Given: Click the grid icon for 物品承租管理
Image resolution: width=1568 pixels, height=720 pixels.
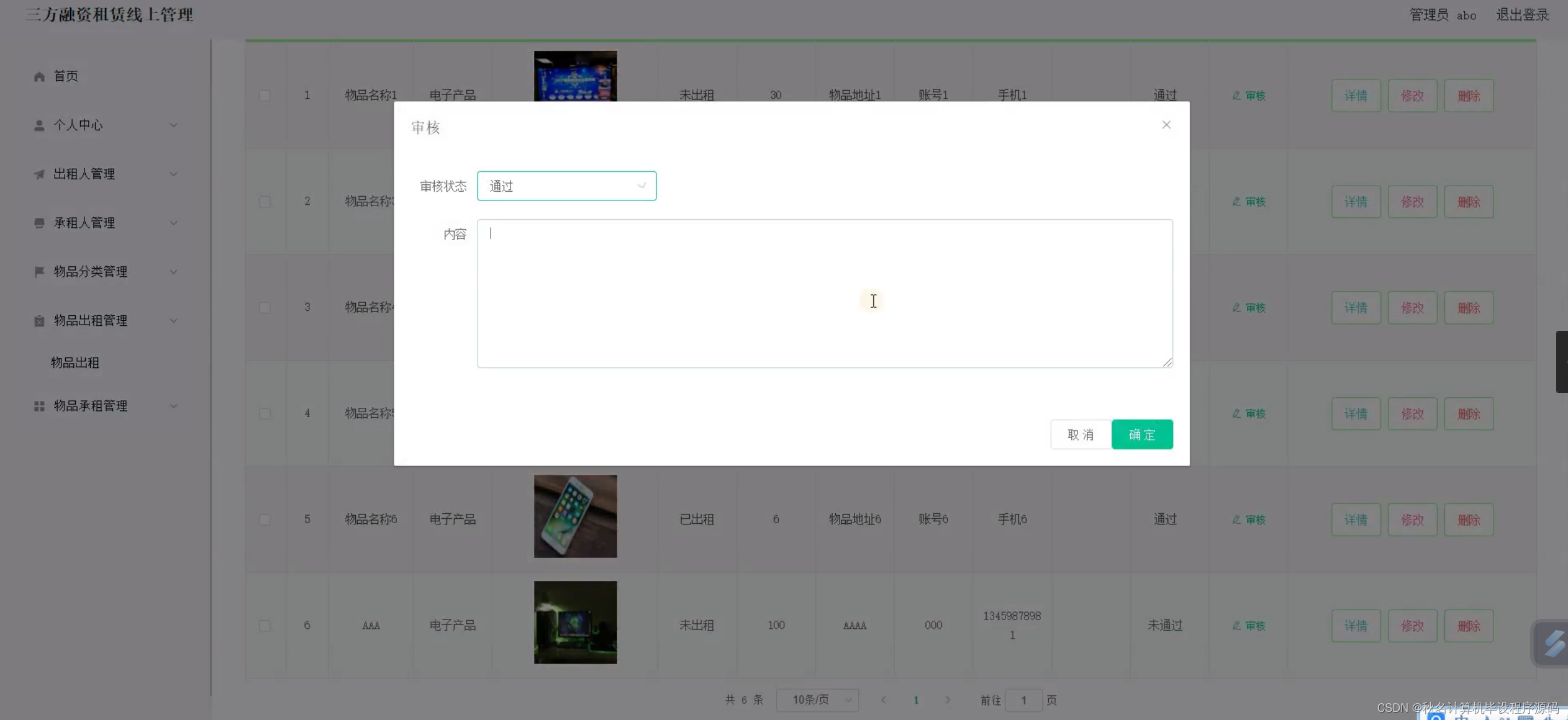Looking at the screenshot, I should [39, 406].
